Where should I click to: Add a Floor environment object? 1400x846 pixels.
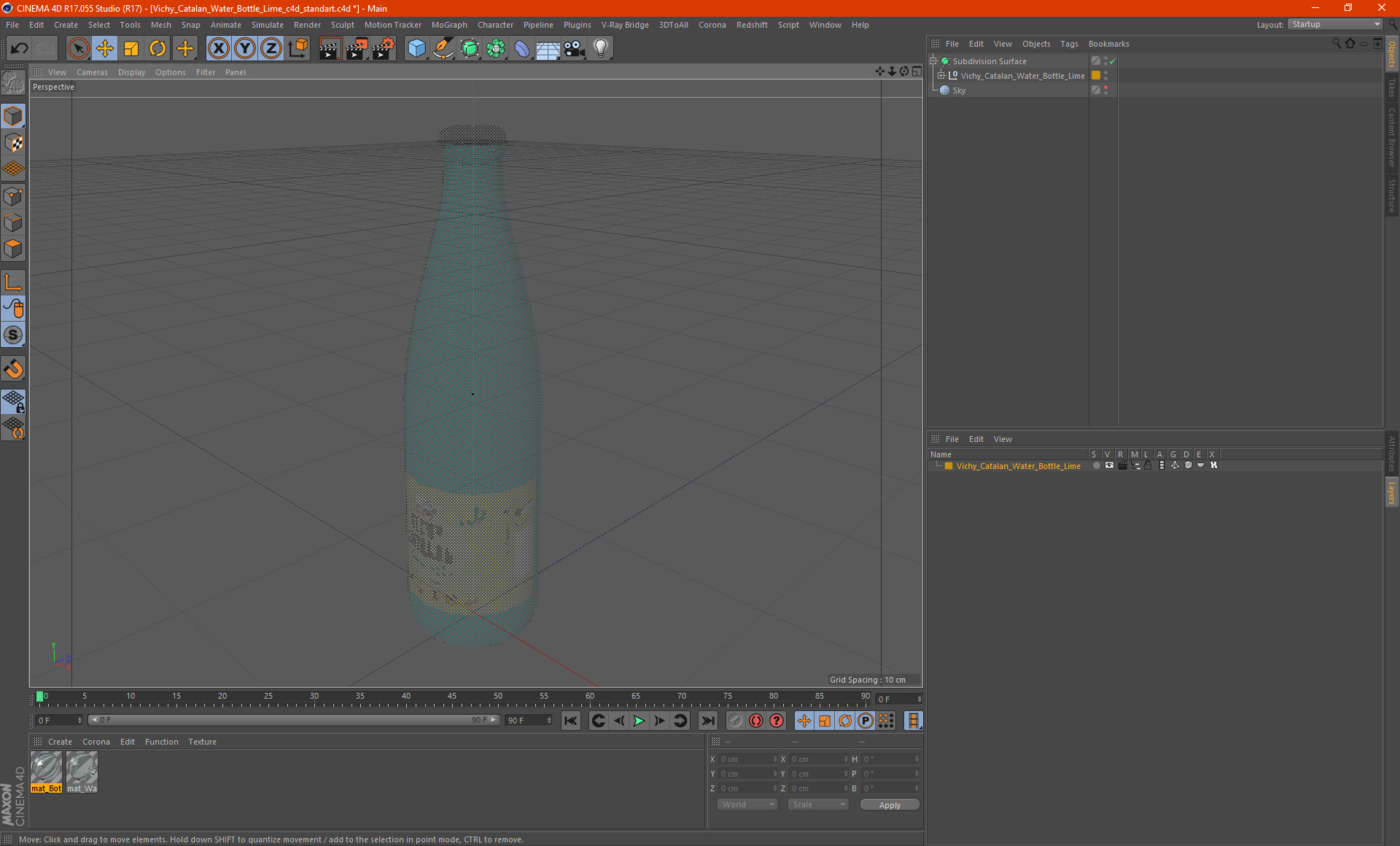(548, 49)
